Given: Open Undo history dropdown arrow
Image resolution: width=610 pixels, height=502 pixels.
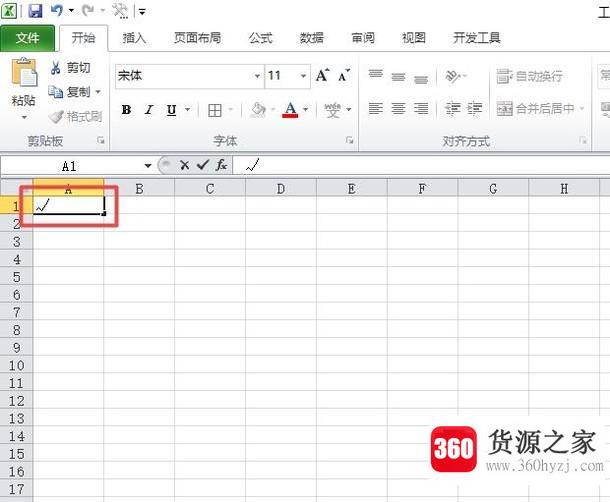Looking at the screenshot, I should 71,11.
